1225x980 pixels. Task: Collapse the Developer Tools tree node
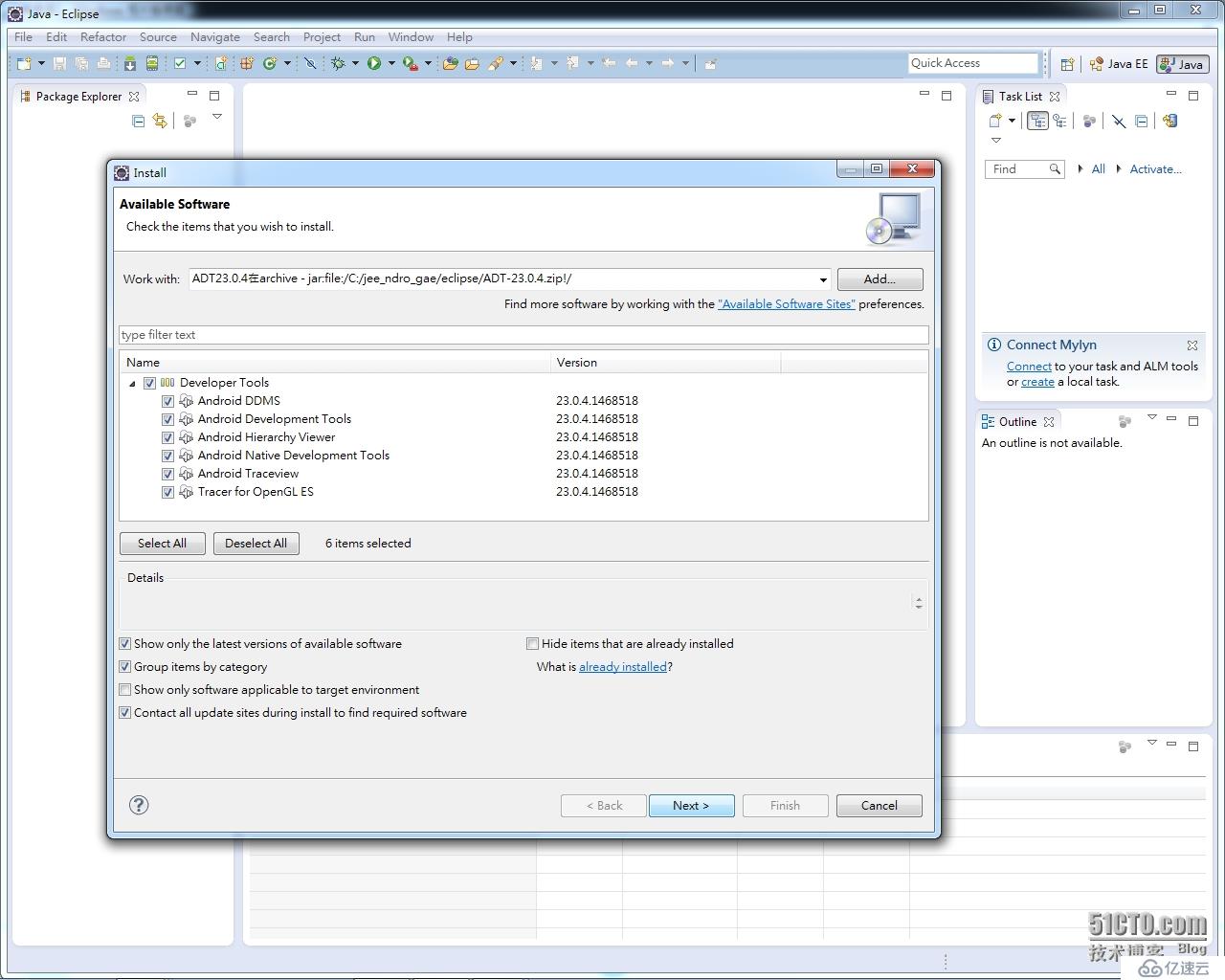click(132, 383)
